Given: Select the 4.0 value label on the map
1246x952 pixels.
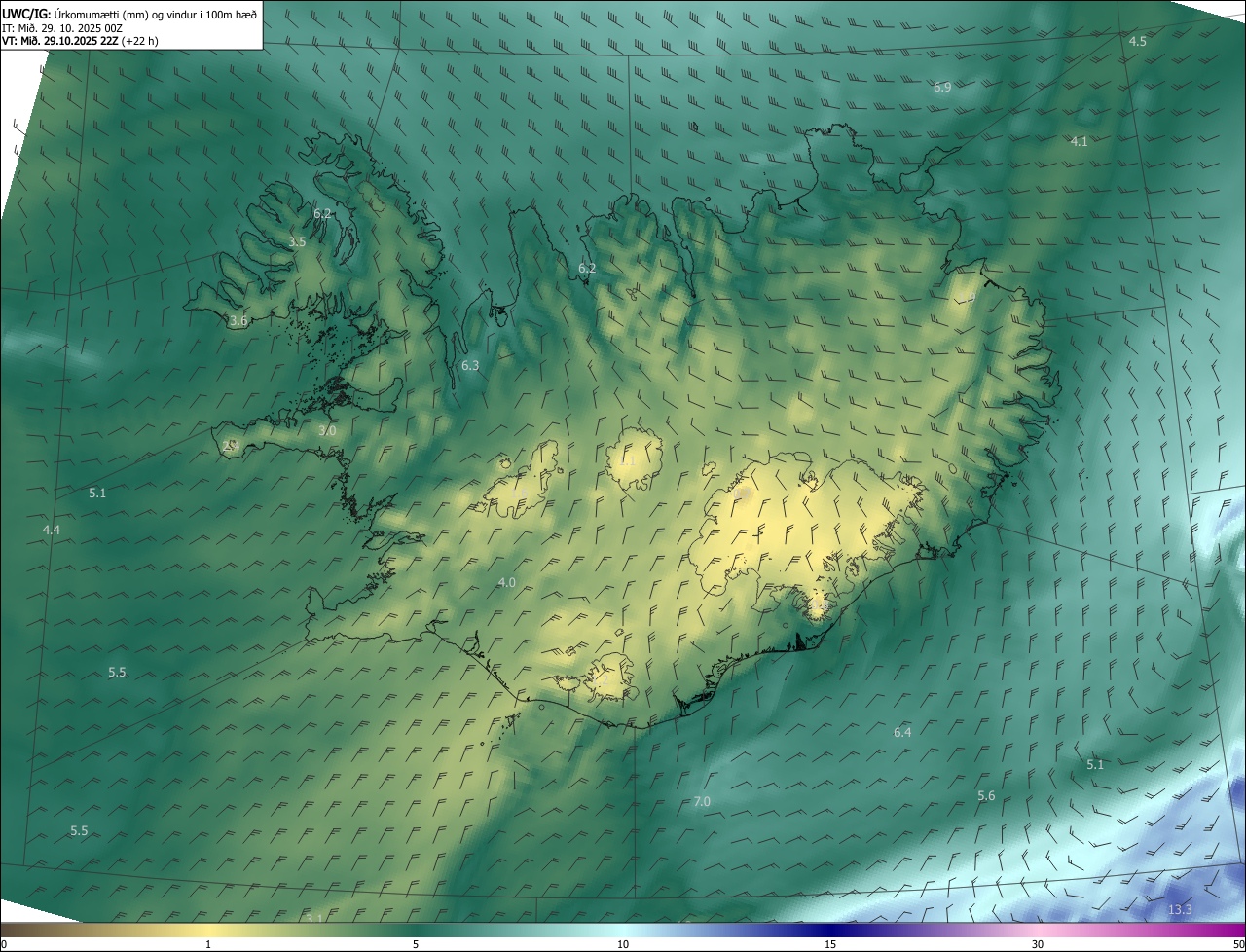Looking at the screenshot, I should tap(507, 583).
